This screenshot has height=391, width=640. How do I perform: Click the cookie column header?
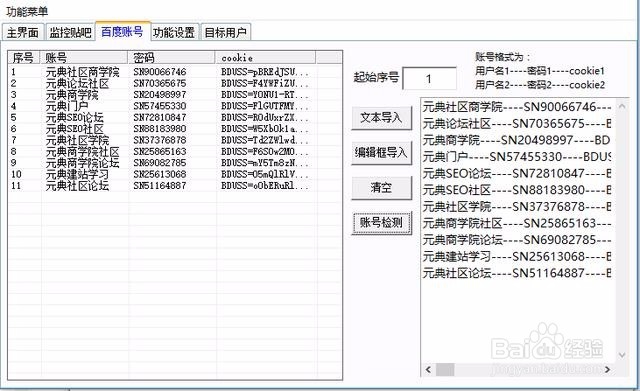pos(266,58)
